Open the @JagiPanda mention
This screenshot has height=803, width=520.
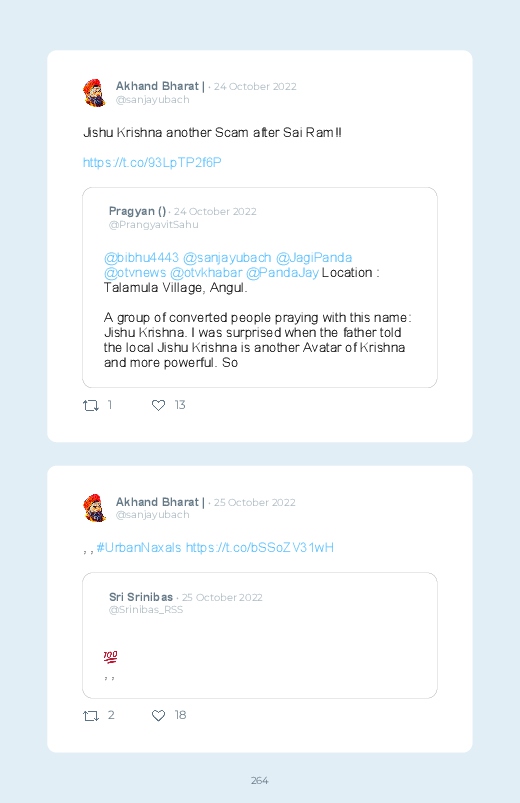[x=314, y=258]
